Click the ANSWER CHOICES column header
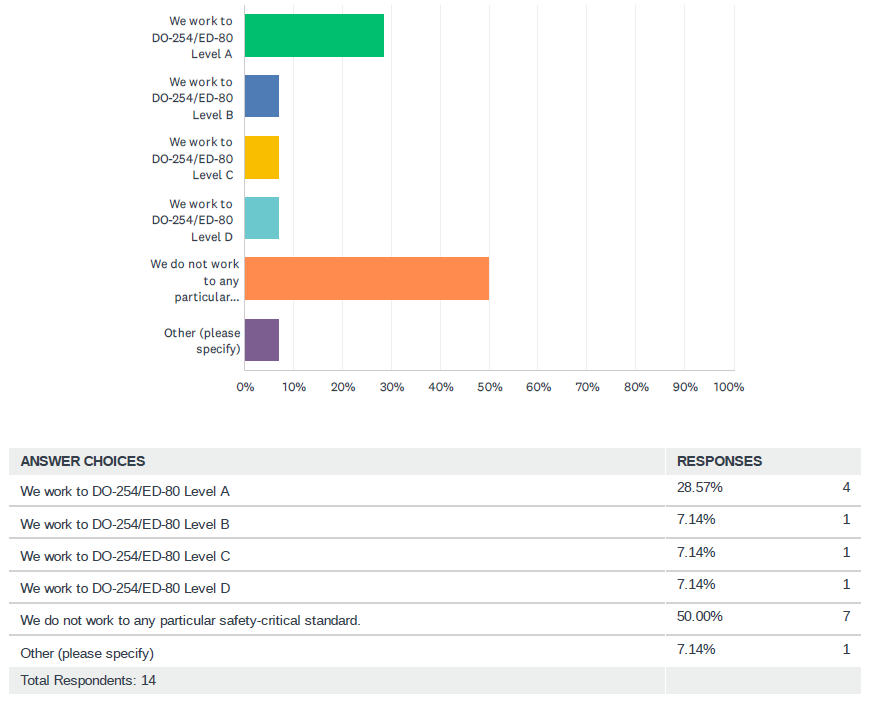Screen dimensions: 872x705 pos(83,461)
